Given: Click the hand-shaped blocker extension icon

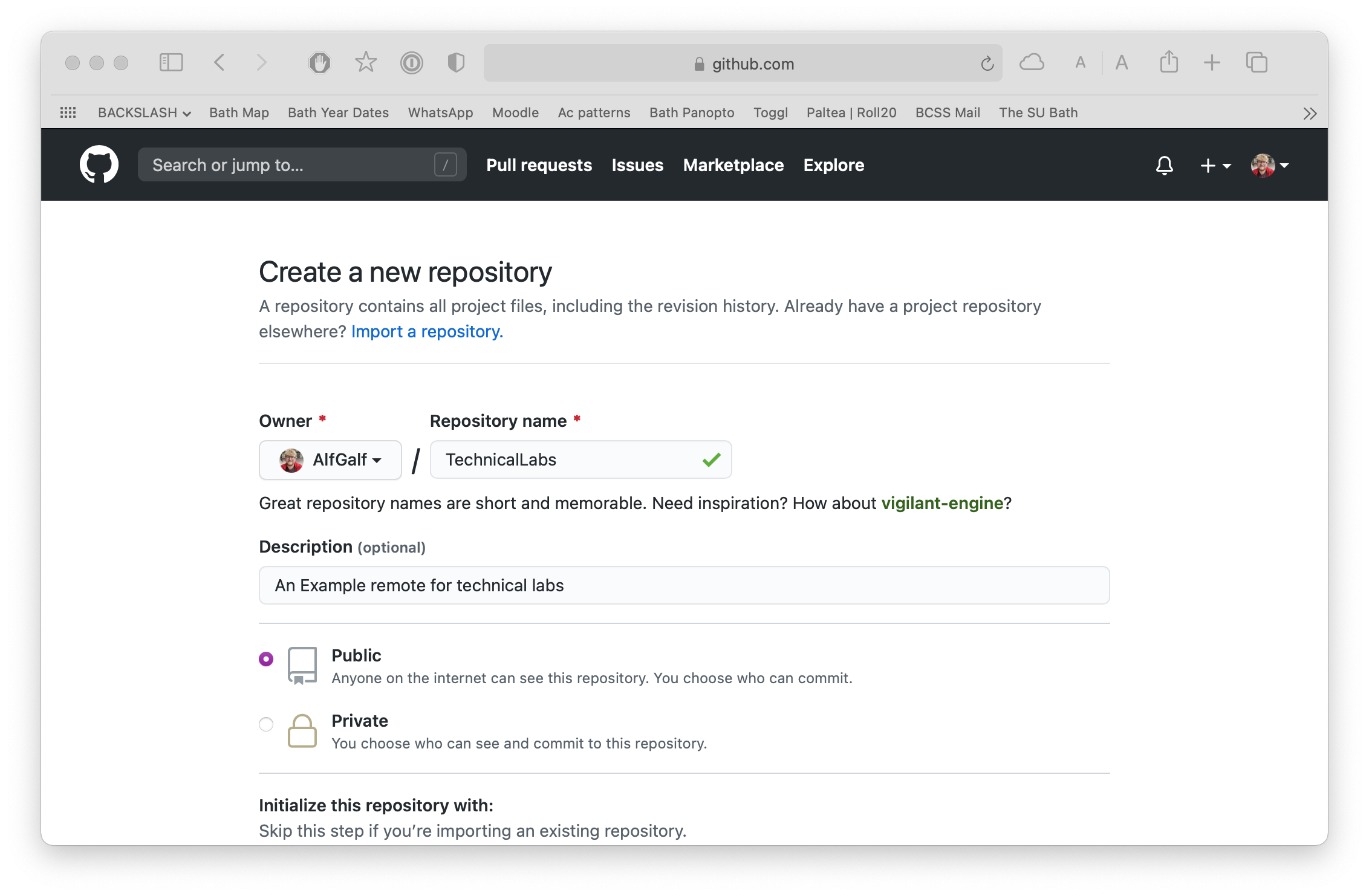Looking at the screenshot, I should [320, 62].
